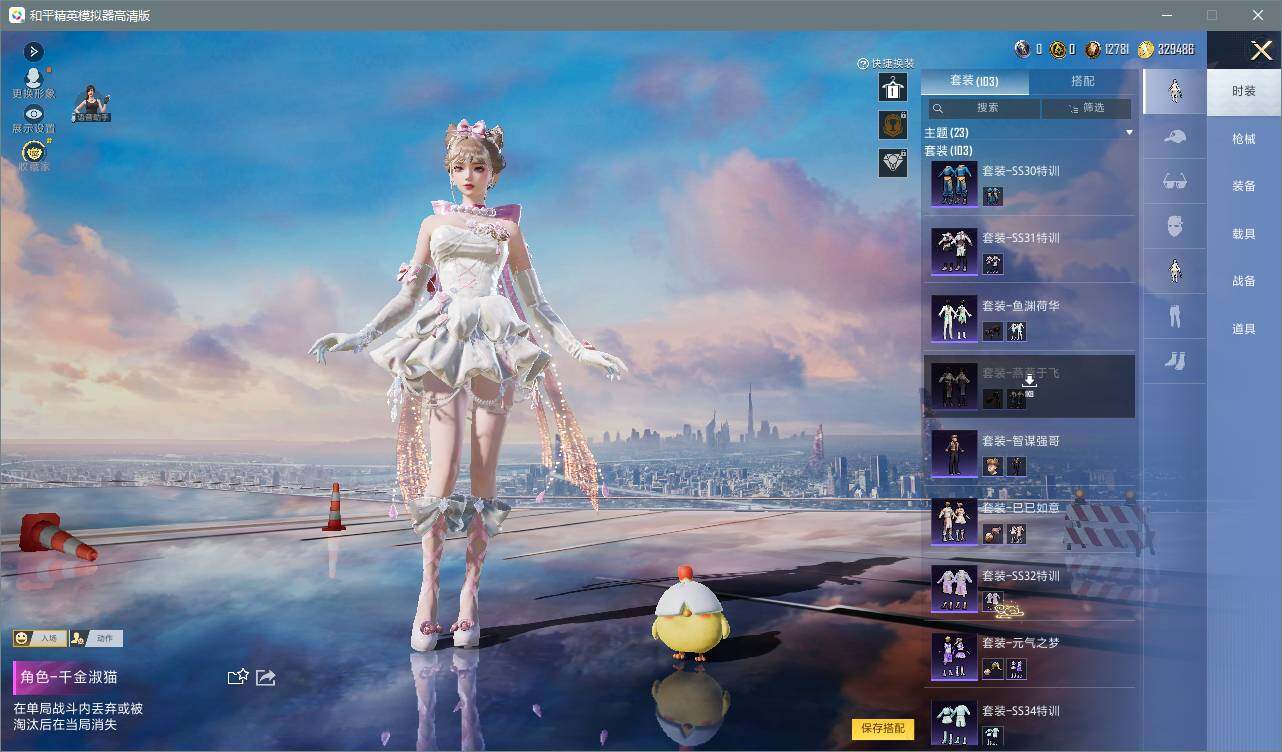Select the cap headwear category icon
This screenshot has height=752, width=1282.
(x=1175, y=137)
